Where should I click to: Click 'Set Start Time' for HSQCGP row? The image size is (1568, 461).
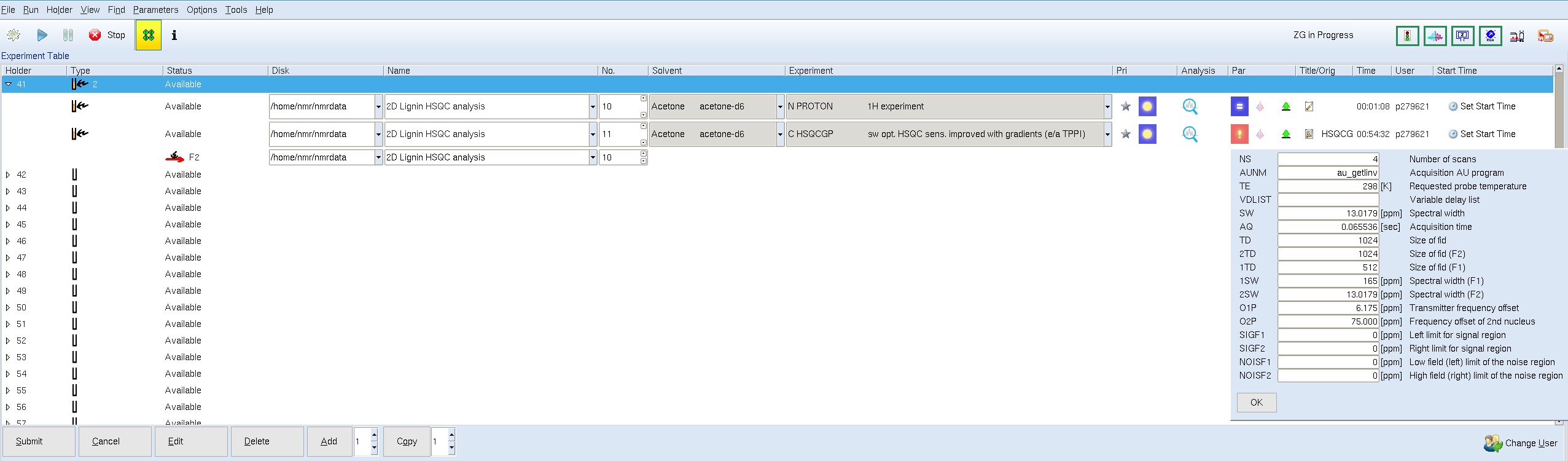(1488, 134)
